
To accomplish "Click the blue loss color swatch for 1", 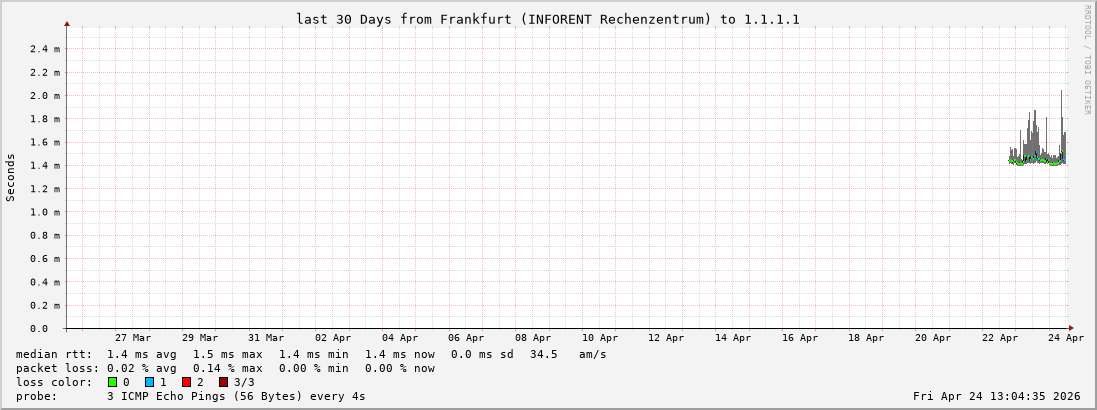I will point(149,382).
